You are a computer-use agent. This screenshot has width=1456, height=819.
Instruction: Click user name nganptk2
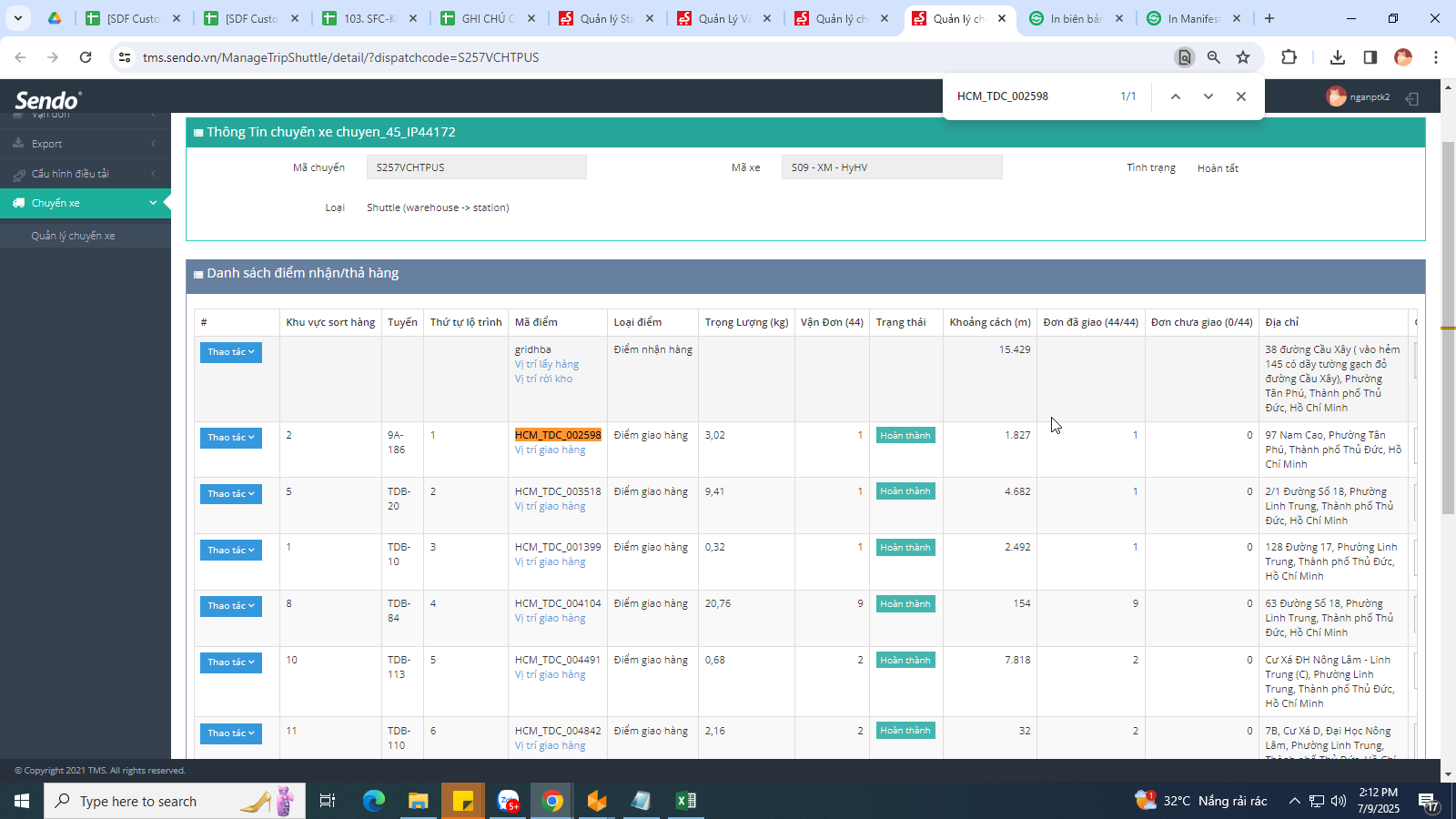1370,96
